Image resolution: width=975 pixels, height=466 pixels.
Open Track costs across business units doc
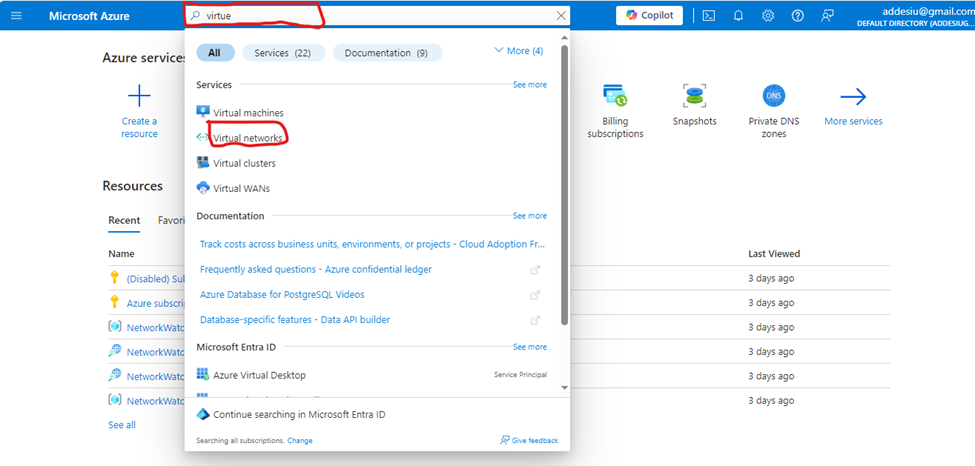click(x=372, y=244)
